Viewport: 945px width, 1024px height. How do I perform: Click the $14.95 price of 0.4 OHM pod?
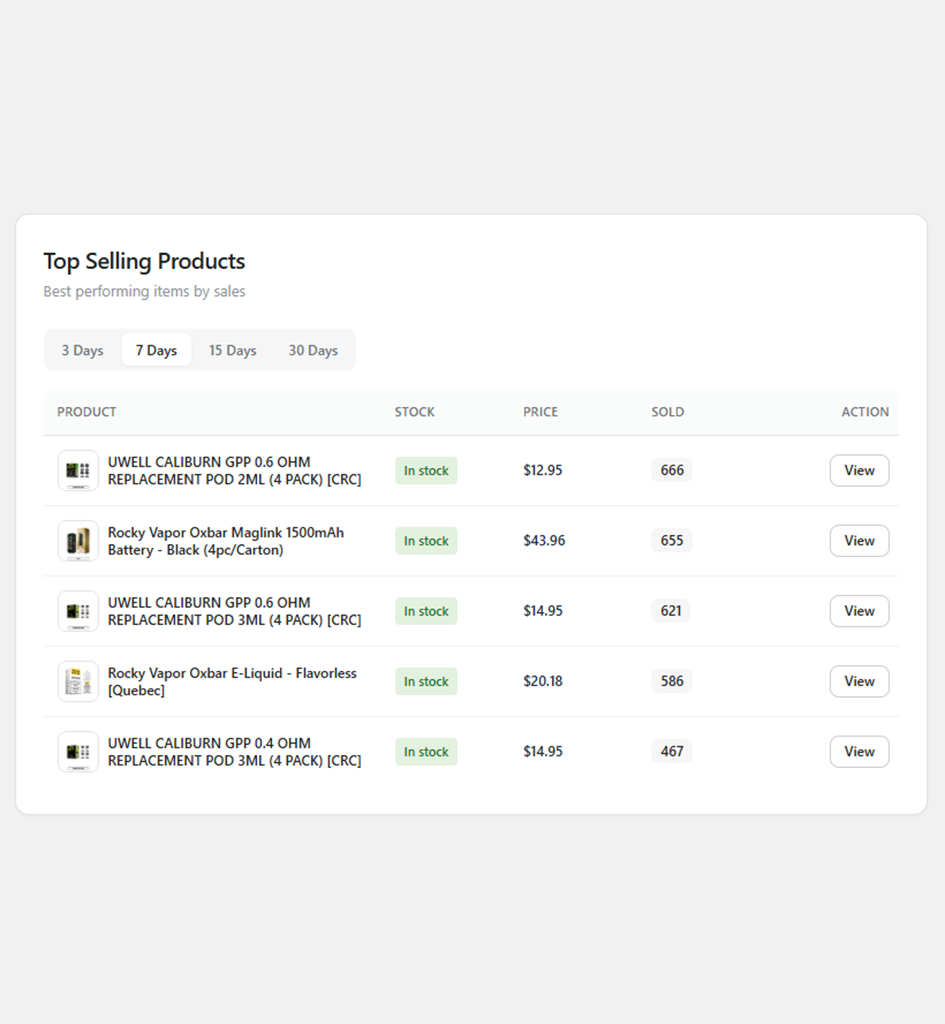(x=543, y=752)
